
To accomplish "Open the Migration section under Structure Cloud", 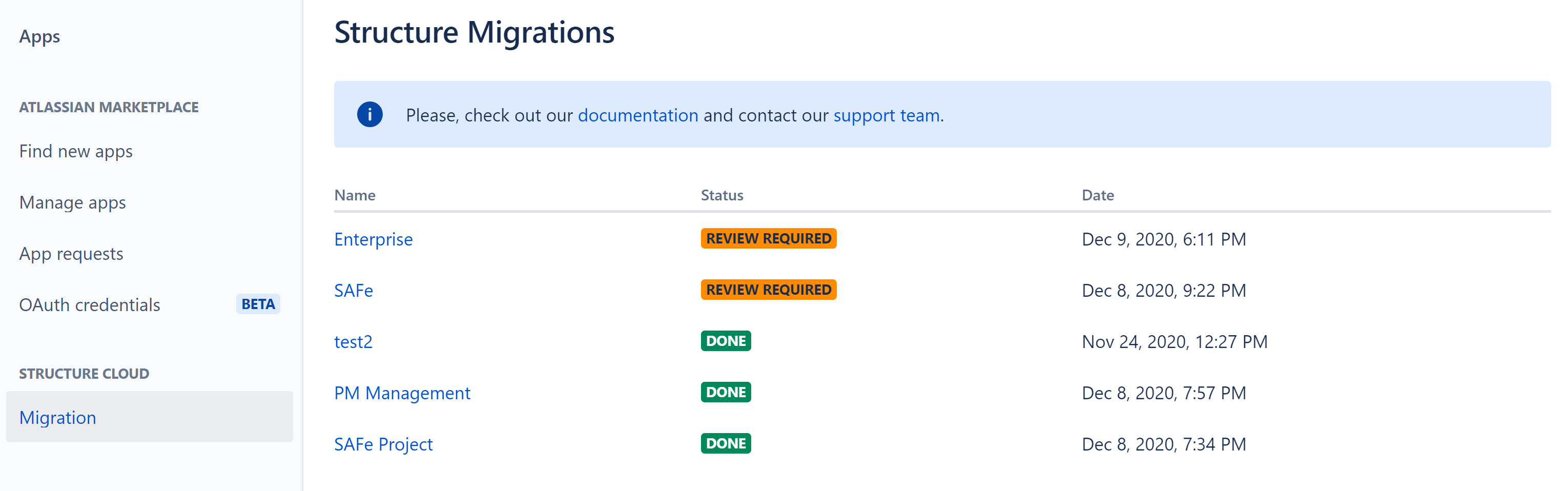I will (x=58, y=417).
